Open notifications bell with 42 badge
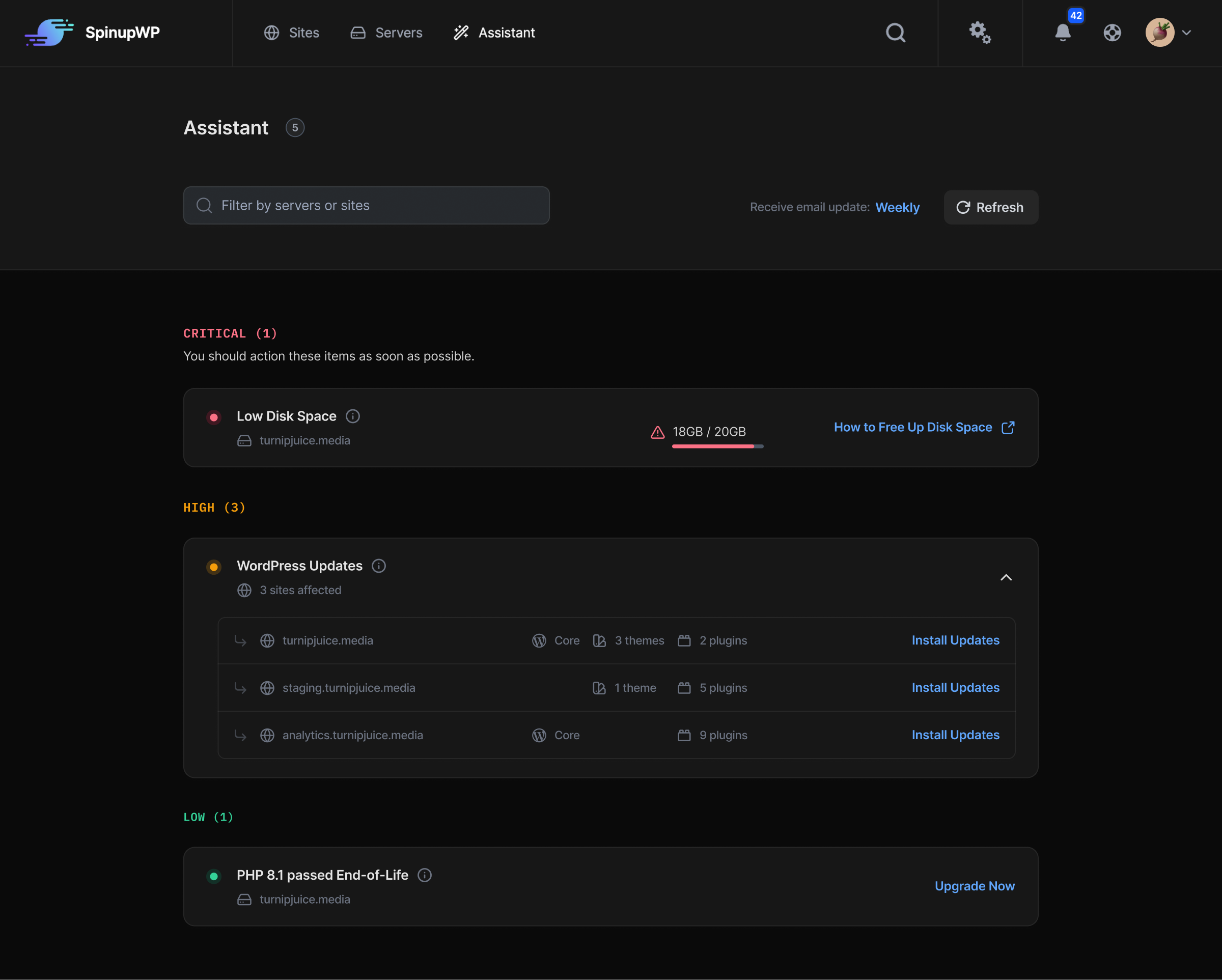Viewport: 1222px width, 980px height. point(1063,32)
